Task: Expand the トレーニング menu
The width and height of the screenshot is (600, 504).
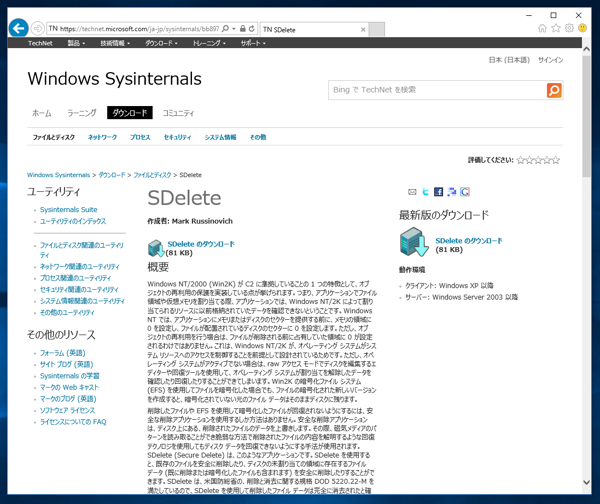Action: (x=209, y=43)
